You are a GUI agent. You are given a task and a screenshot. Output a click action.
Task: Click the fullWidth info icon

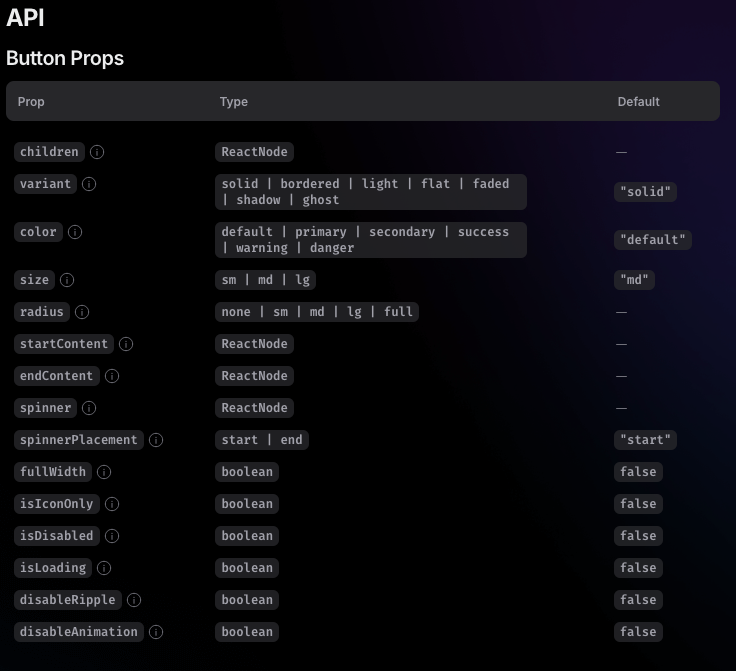point(104,472)
